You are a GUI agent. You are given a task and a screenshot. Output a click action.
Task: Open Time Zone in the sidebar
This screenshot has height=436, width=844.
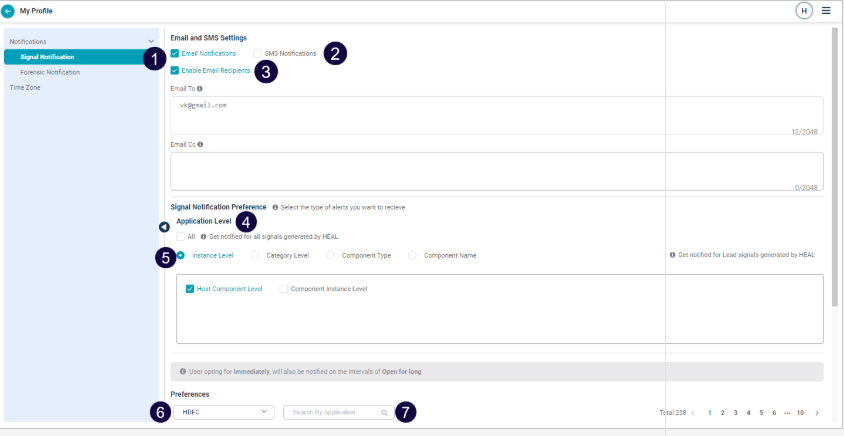(26, 87)
